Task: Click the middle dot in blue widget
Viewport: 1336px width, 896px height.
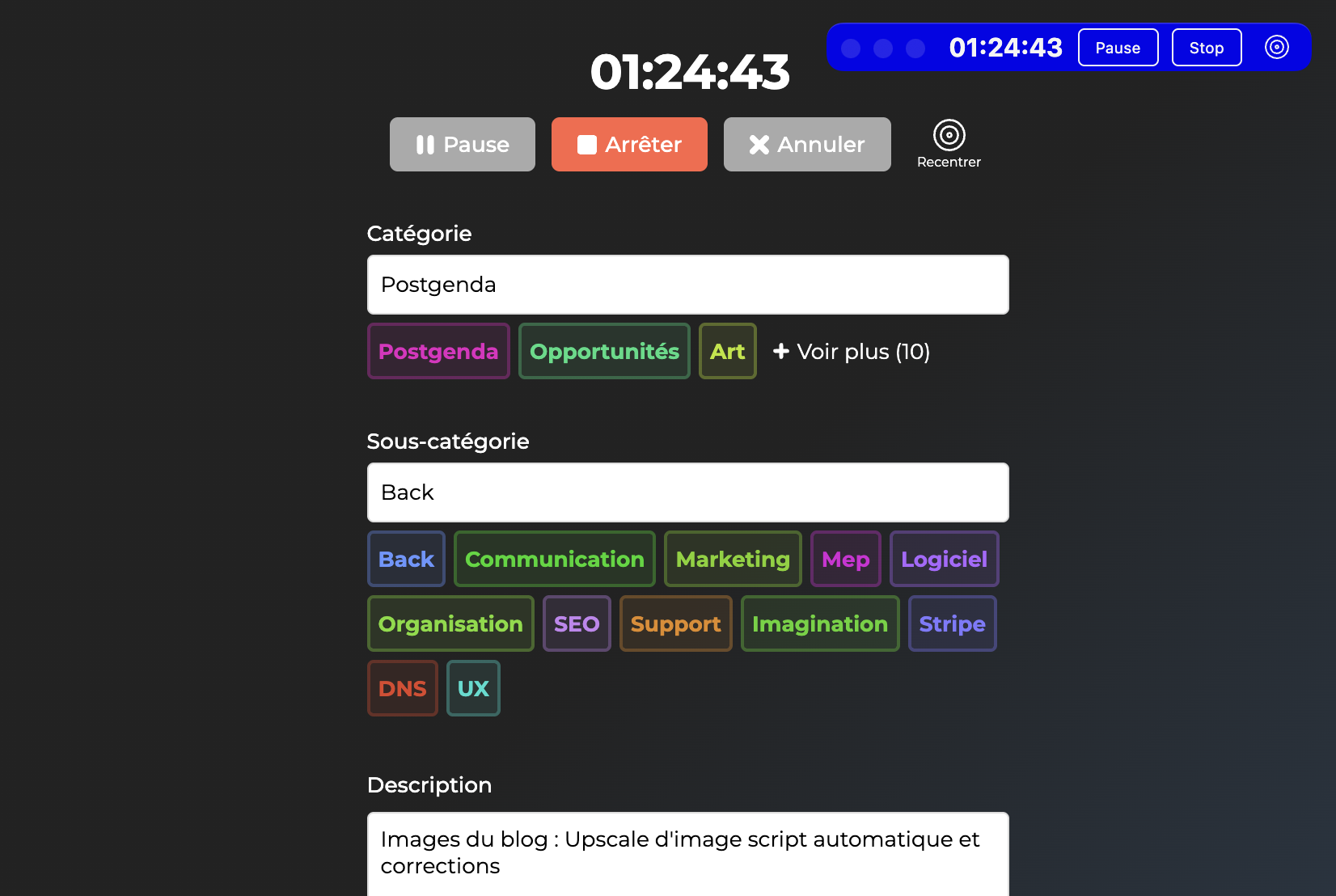Action: [x=883, y=49]
